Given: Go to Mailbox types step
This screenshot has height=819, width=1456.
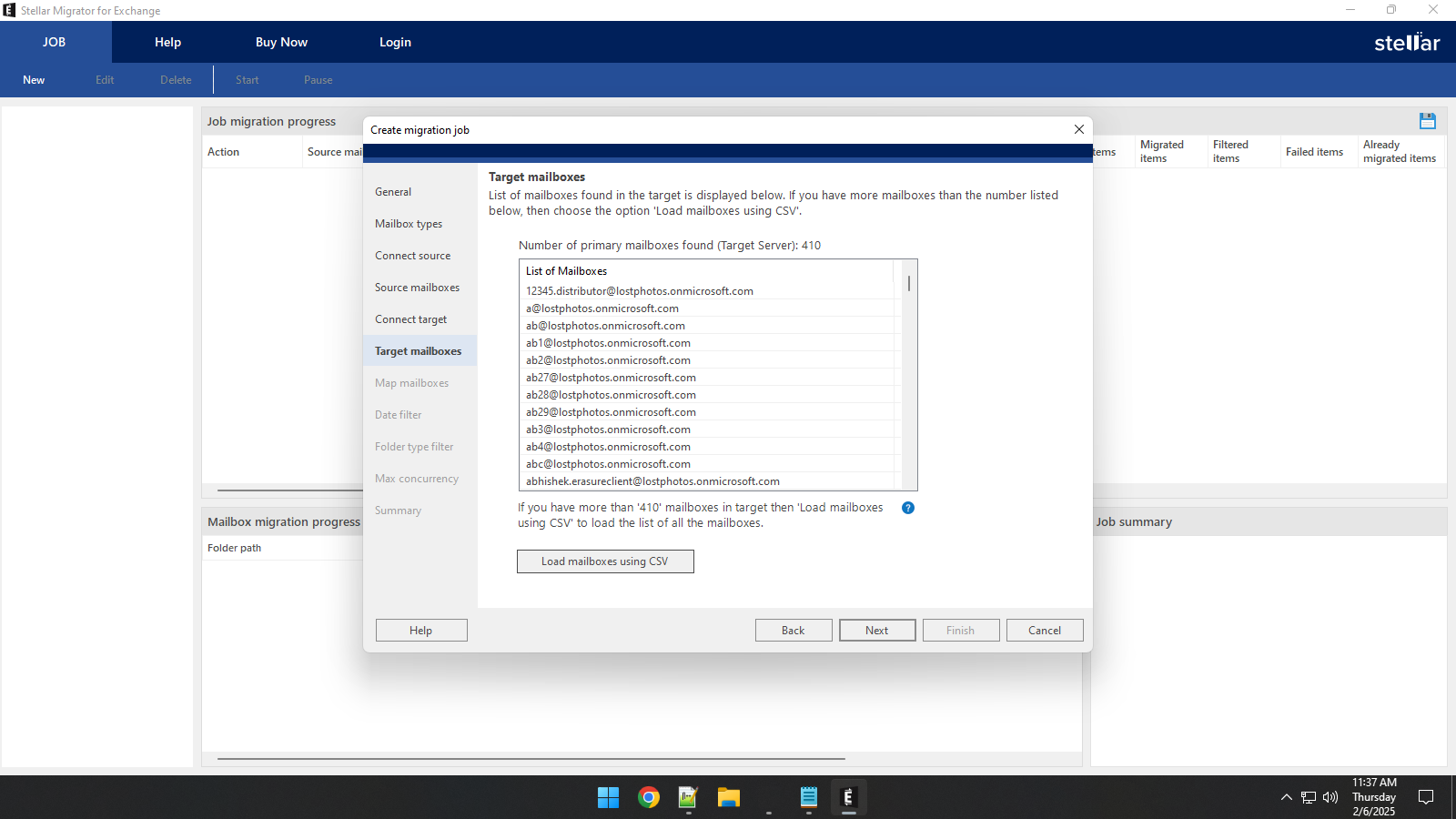Looking at the screenshot, I should click(x=420, y=224).
